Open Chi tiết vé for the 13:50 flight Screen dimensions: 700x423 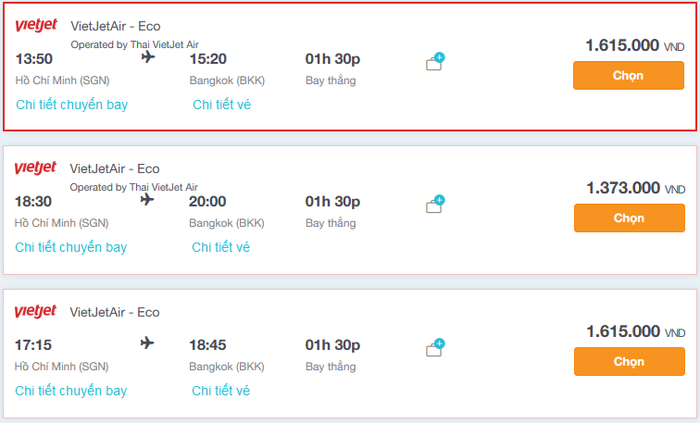(222, 104)
